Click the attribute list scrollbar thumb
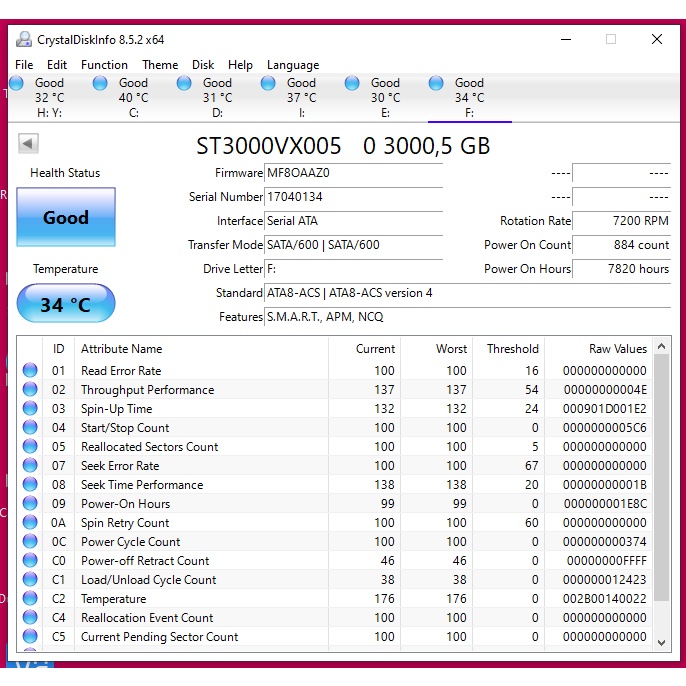 (662, 478)
